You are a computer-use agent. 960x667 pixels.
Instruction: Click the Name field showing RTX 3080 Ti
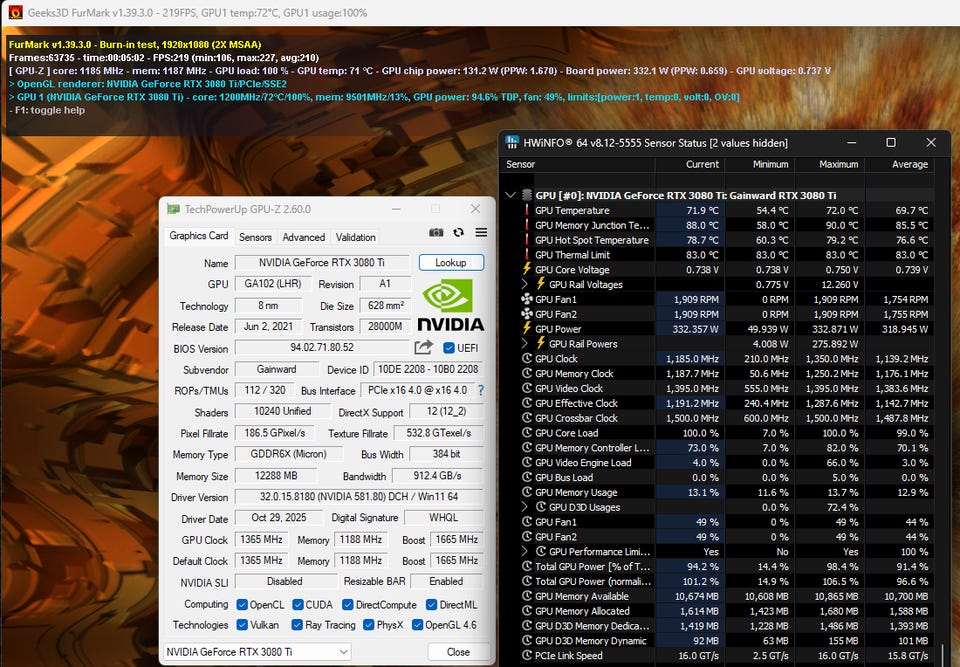[322, 263]
